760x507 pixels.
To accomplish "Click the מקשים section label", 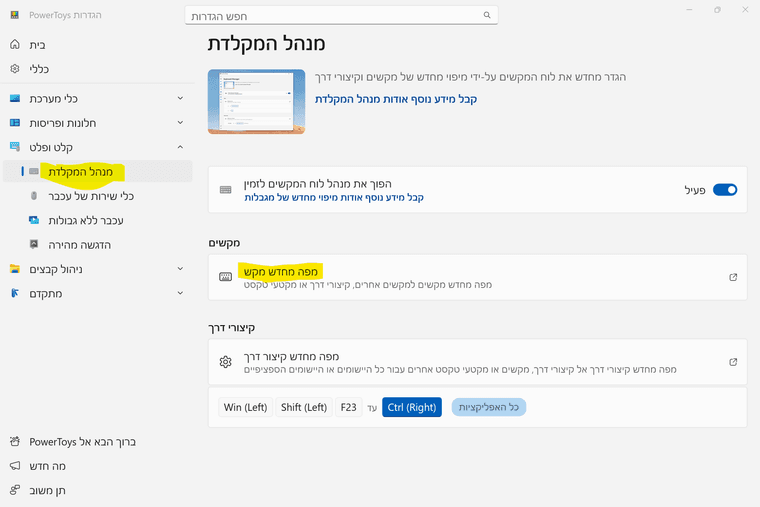I will [224, 243].
